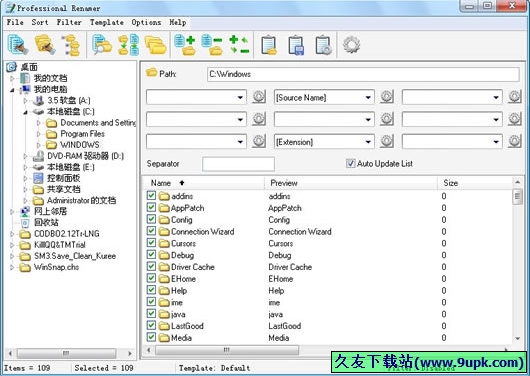This screenshot has width=530, height=376.
Task: Click gear button beside top-left empty dropdown
Action: pyautogui.click(x=259, y=97)
